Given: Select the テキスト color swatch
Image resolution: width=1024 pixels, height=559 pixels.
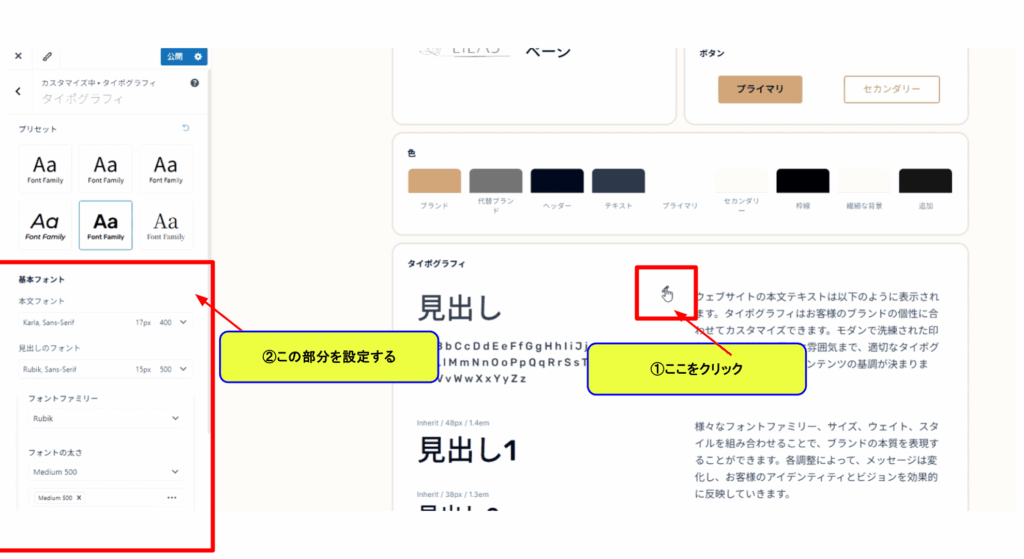Looking at the screenshot, I should 618,181.
